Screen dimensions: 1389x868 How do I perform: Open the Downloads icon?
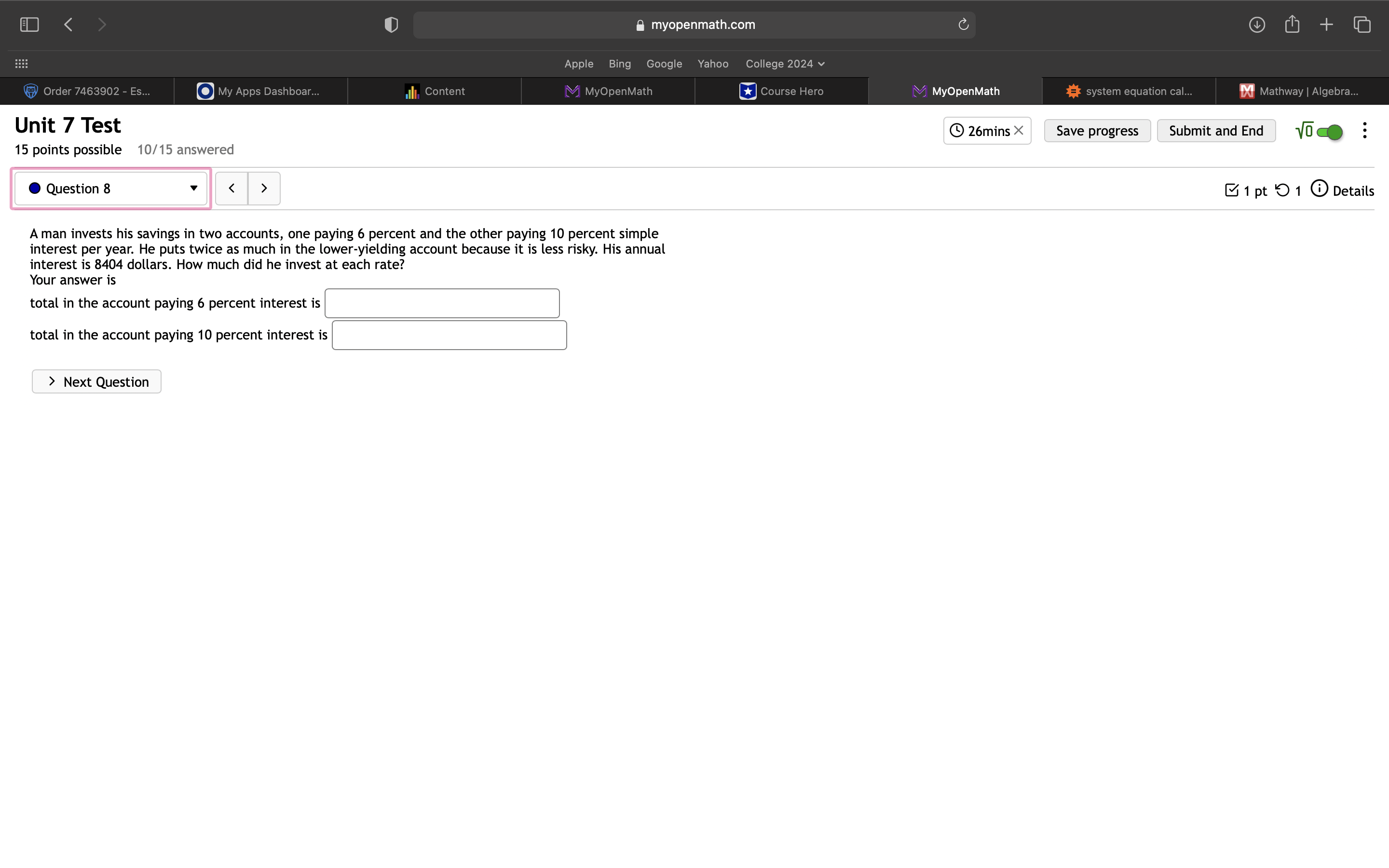(x=1256, y=24)
